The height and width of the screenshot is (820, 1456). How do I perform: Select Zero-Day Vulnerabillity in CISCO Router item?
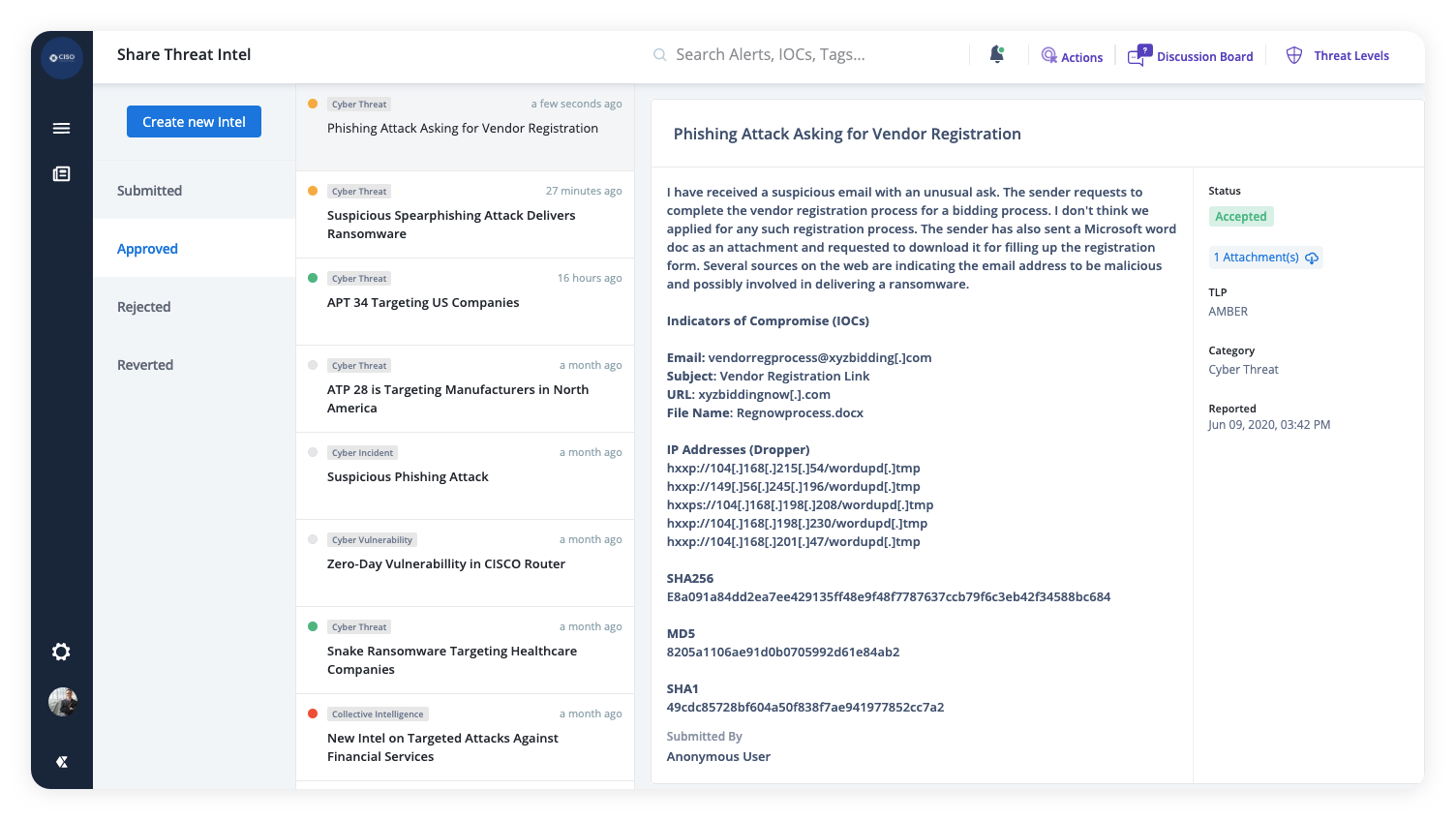tap(465, 563)
